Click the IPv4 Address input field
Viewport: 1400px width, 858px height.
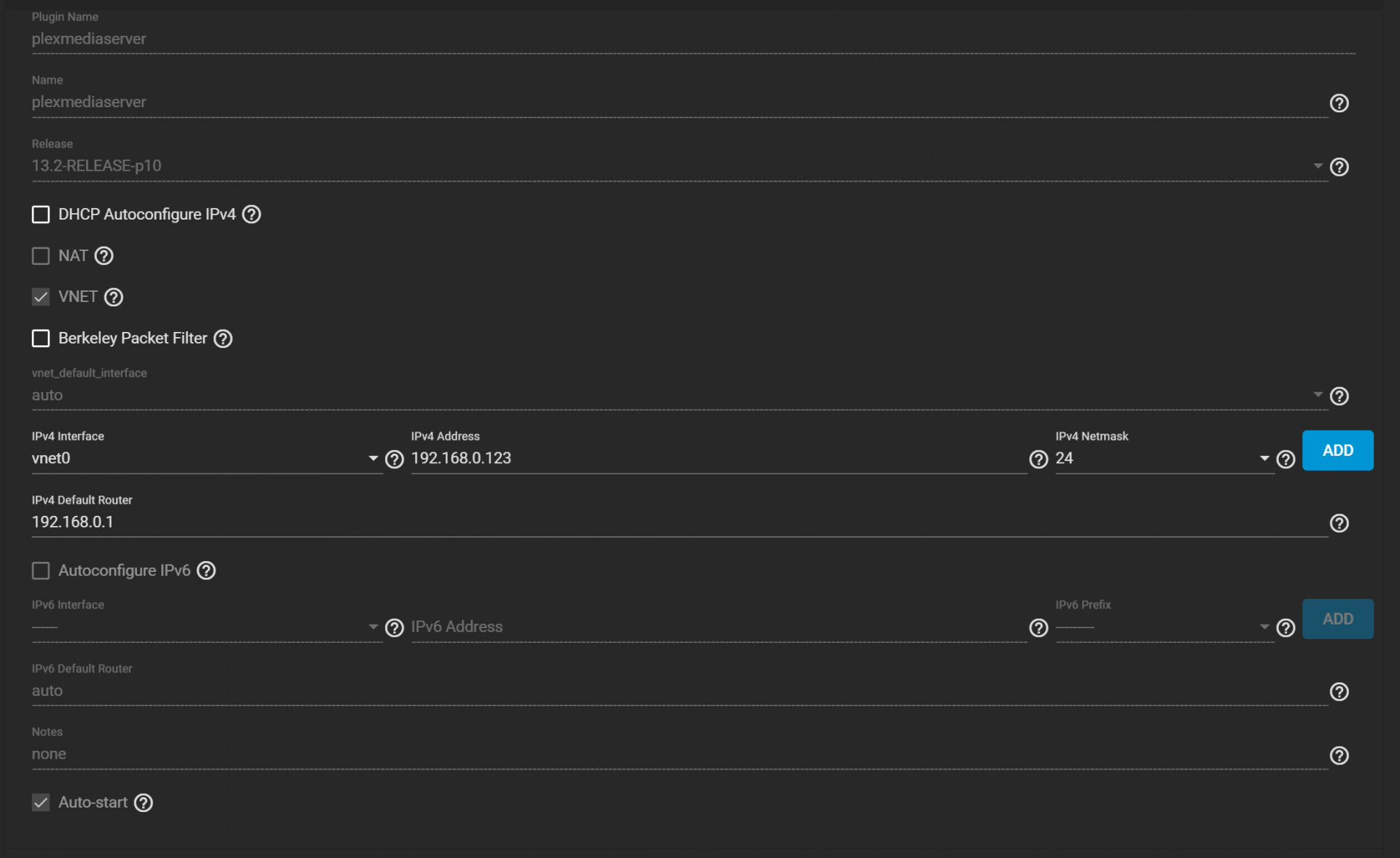coord(717,458)
